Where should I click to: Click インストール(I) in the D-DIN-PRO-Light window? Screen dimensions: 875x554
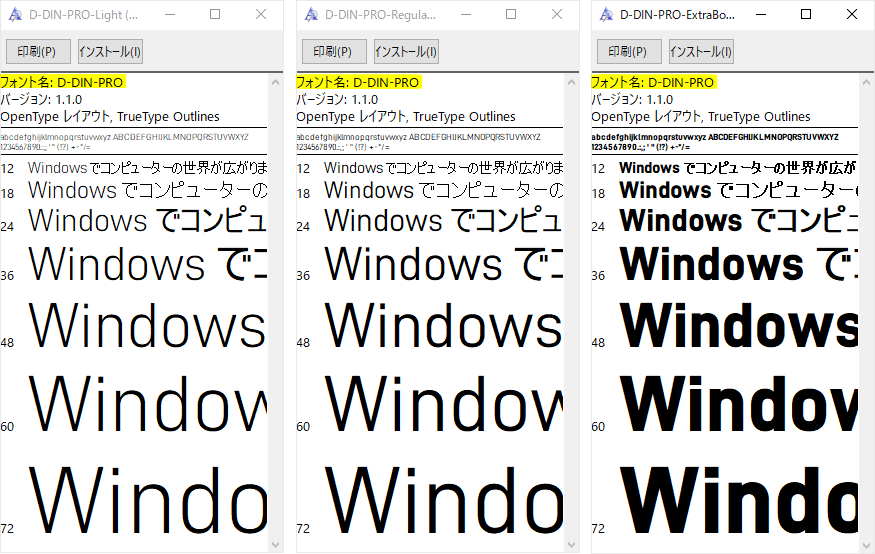click(x=110, y=51)
